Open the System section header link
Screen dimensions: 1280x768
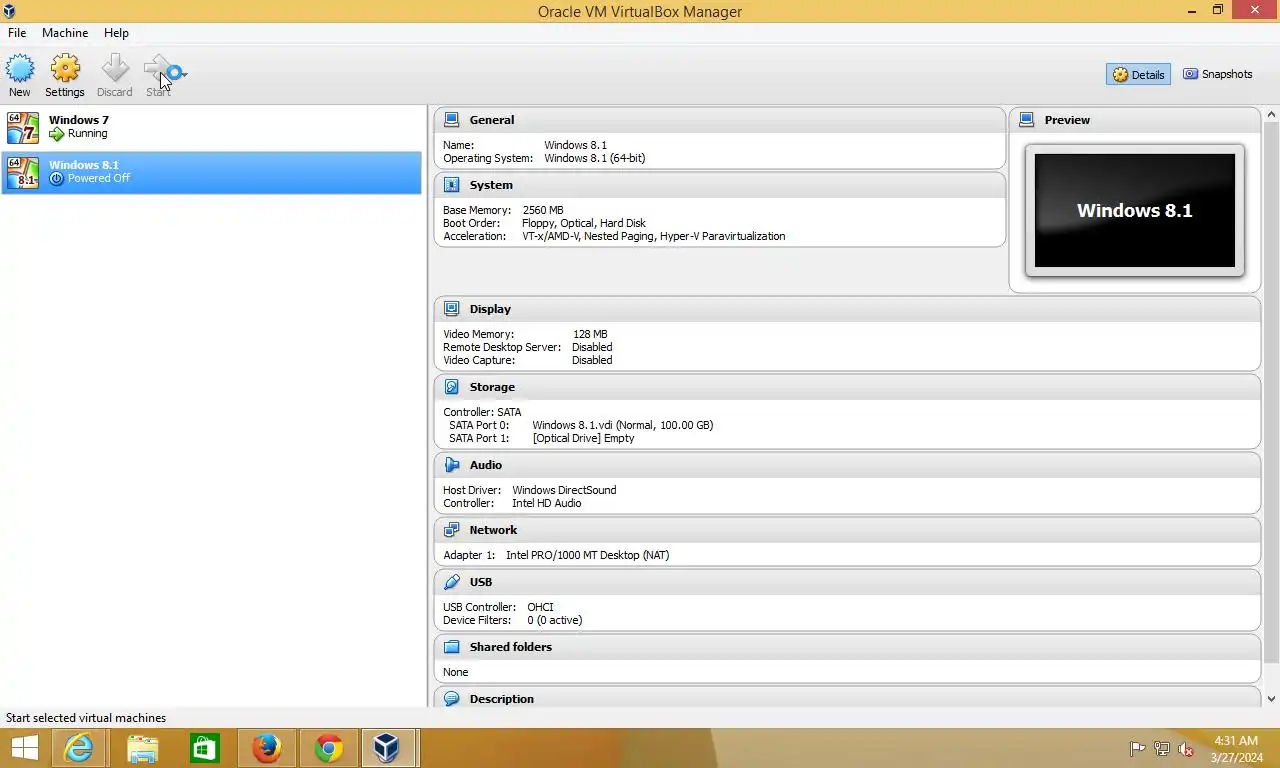coord(491,185)
